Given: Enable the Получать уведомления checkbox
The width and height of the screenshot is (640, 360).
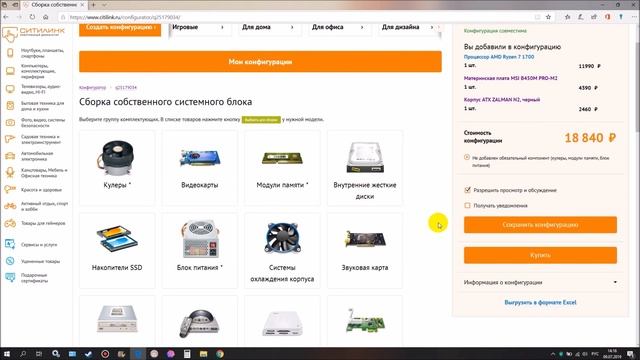Looking at the screenshot, I should (467, 205).
